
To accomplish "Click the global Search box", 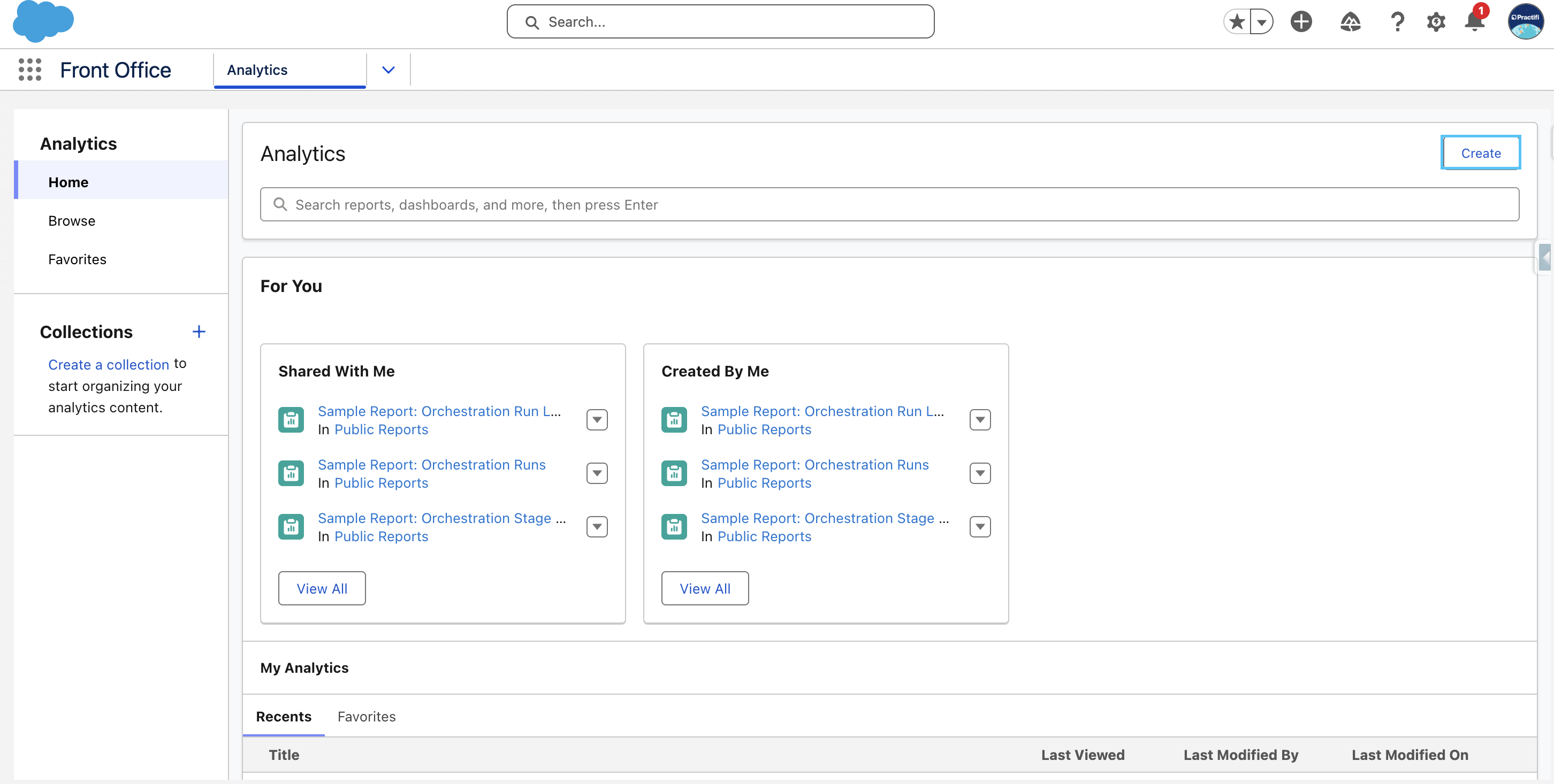I will [x=720, y=22].
